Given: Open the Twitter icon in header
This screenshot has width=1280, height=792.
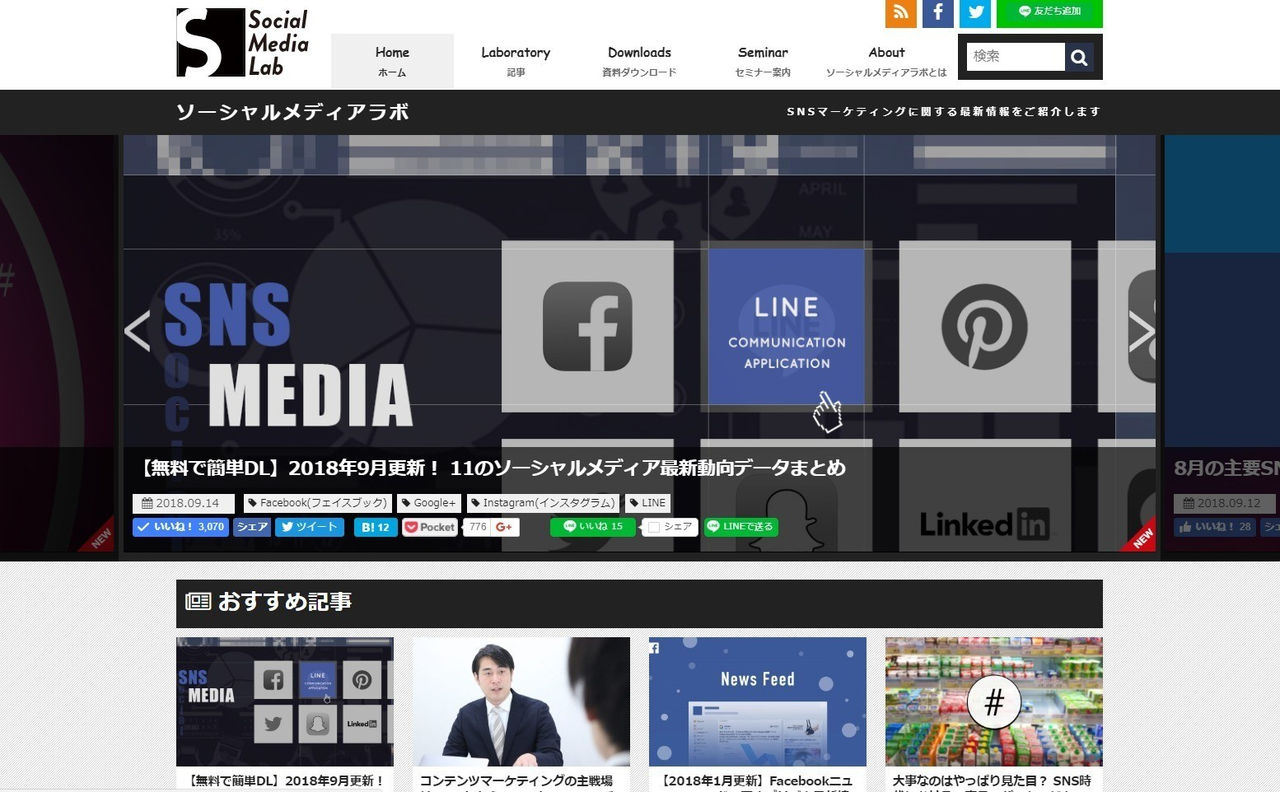Looking at the screenshot, I should click(x=974, y=12).
